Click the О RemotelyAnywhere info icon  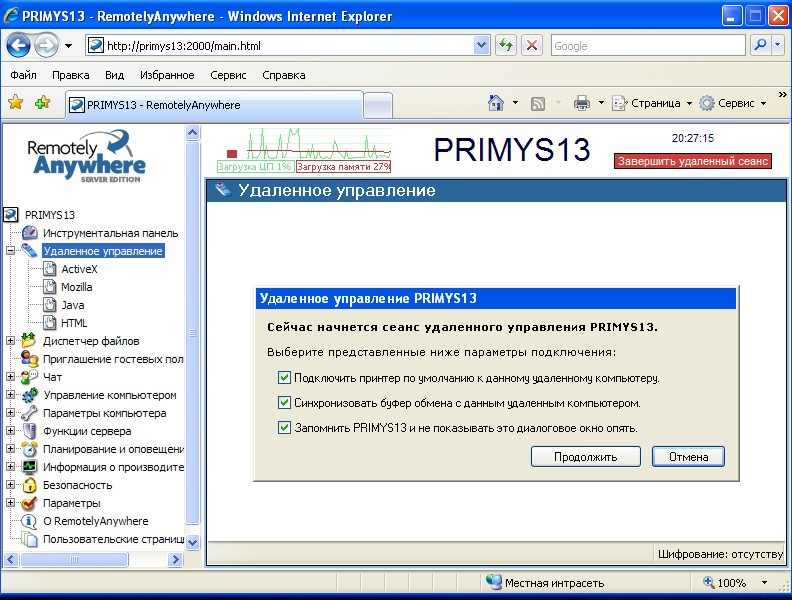29,521
